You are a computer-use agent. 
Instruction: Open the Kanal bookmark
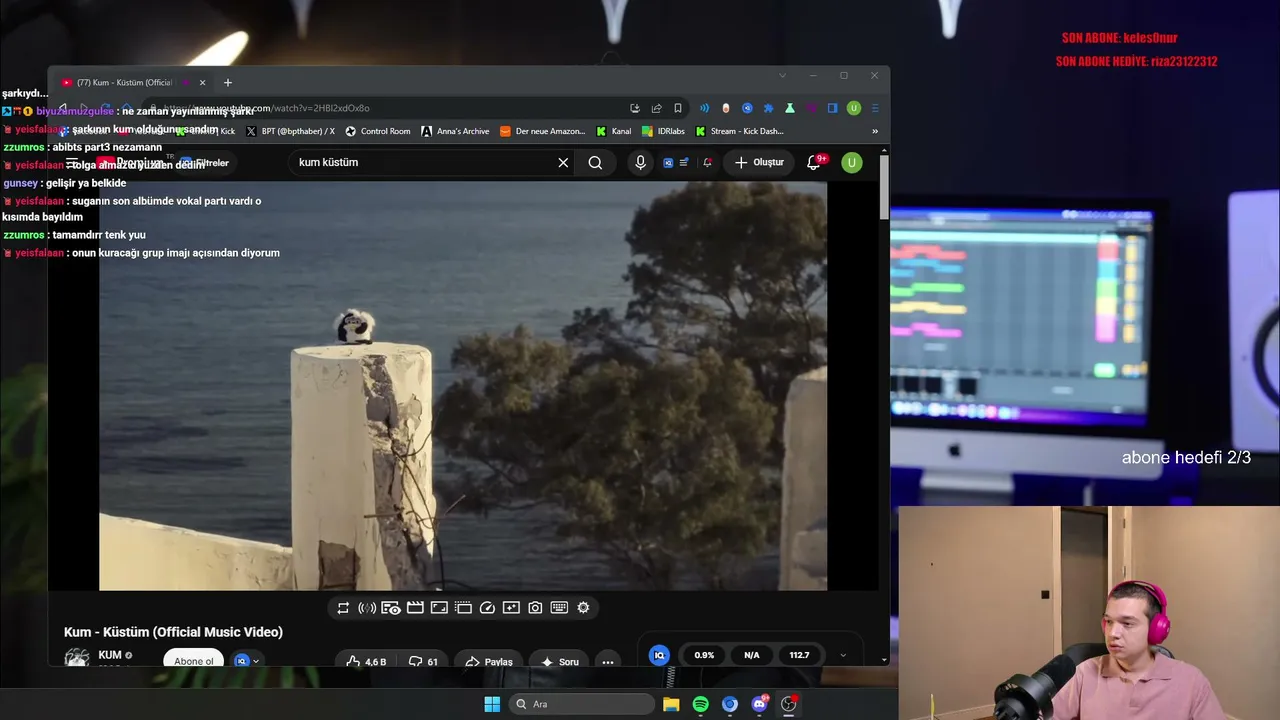(x=614, y=131)
